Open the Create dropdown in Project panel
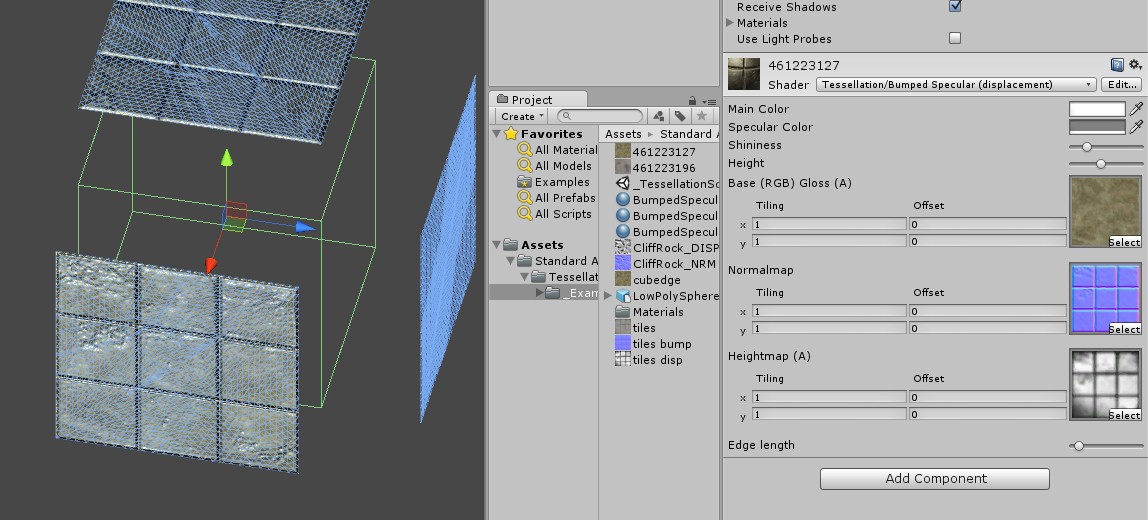 (x=521, y=117)
